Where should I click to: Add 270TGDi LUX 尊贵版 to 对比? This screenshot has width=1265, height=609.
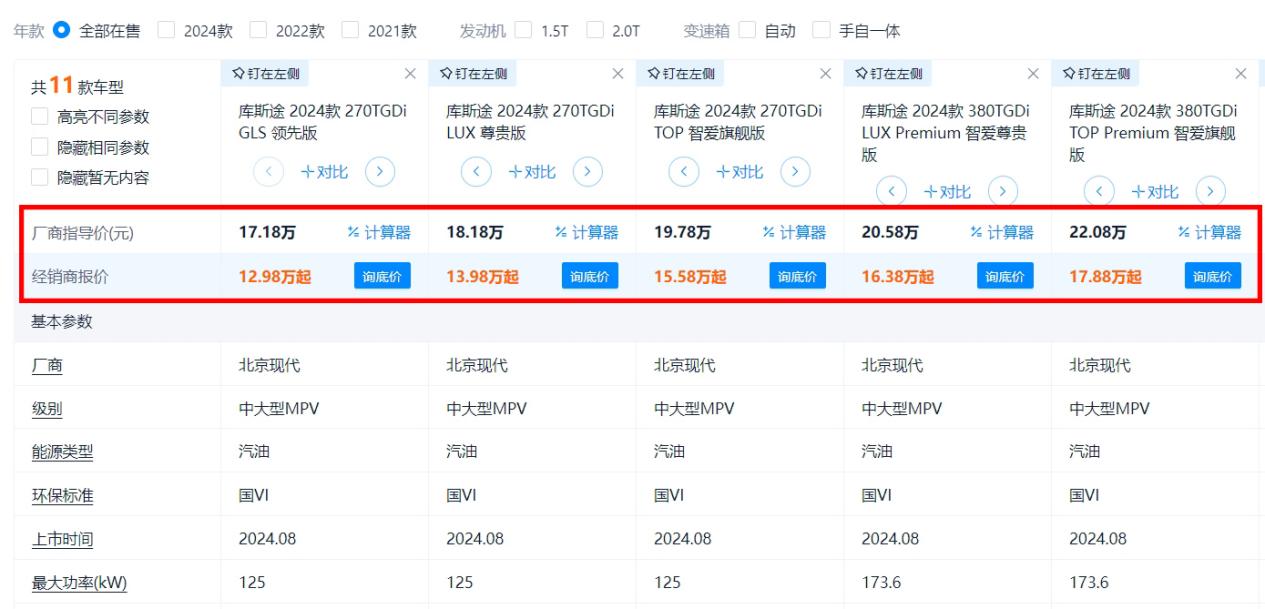point(531,171)
